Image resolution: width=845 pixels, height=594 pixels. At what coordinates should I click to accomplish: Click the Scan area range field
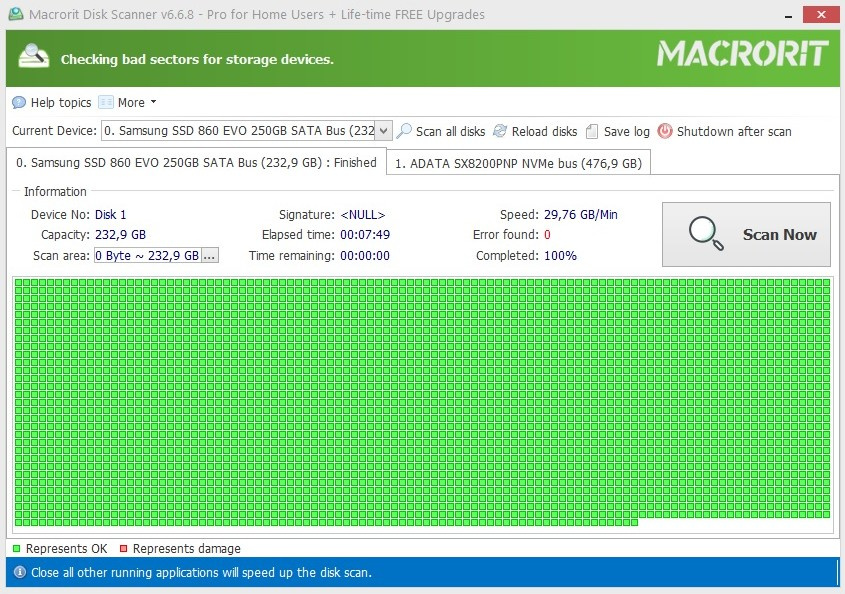click(148, 255)
